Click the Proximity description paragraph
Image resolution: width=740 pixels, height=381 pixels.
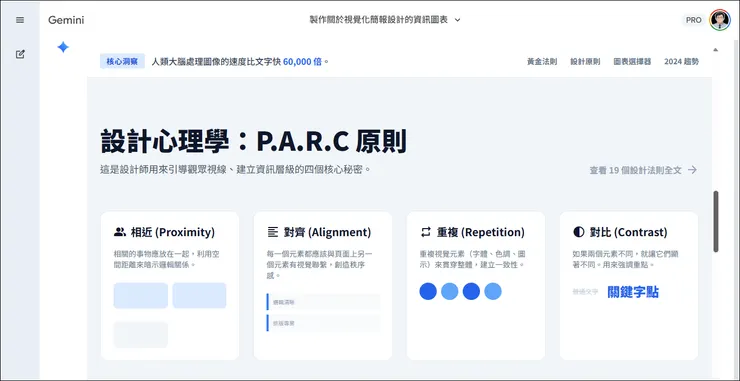(x=167, y=259)
